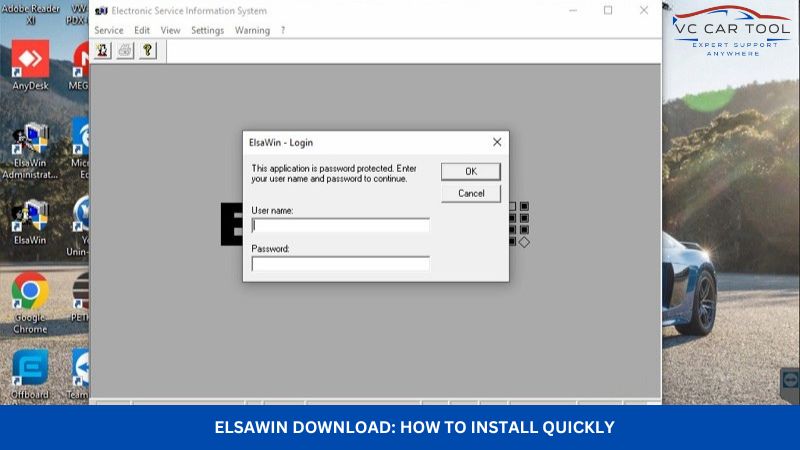Open the Settings menu

tap(207, 31)
